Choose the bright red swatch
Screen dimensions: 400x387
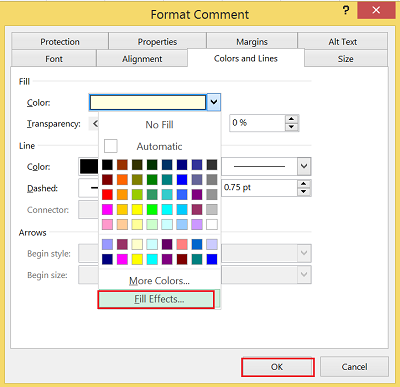(107, 194)
